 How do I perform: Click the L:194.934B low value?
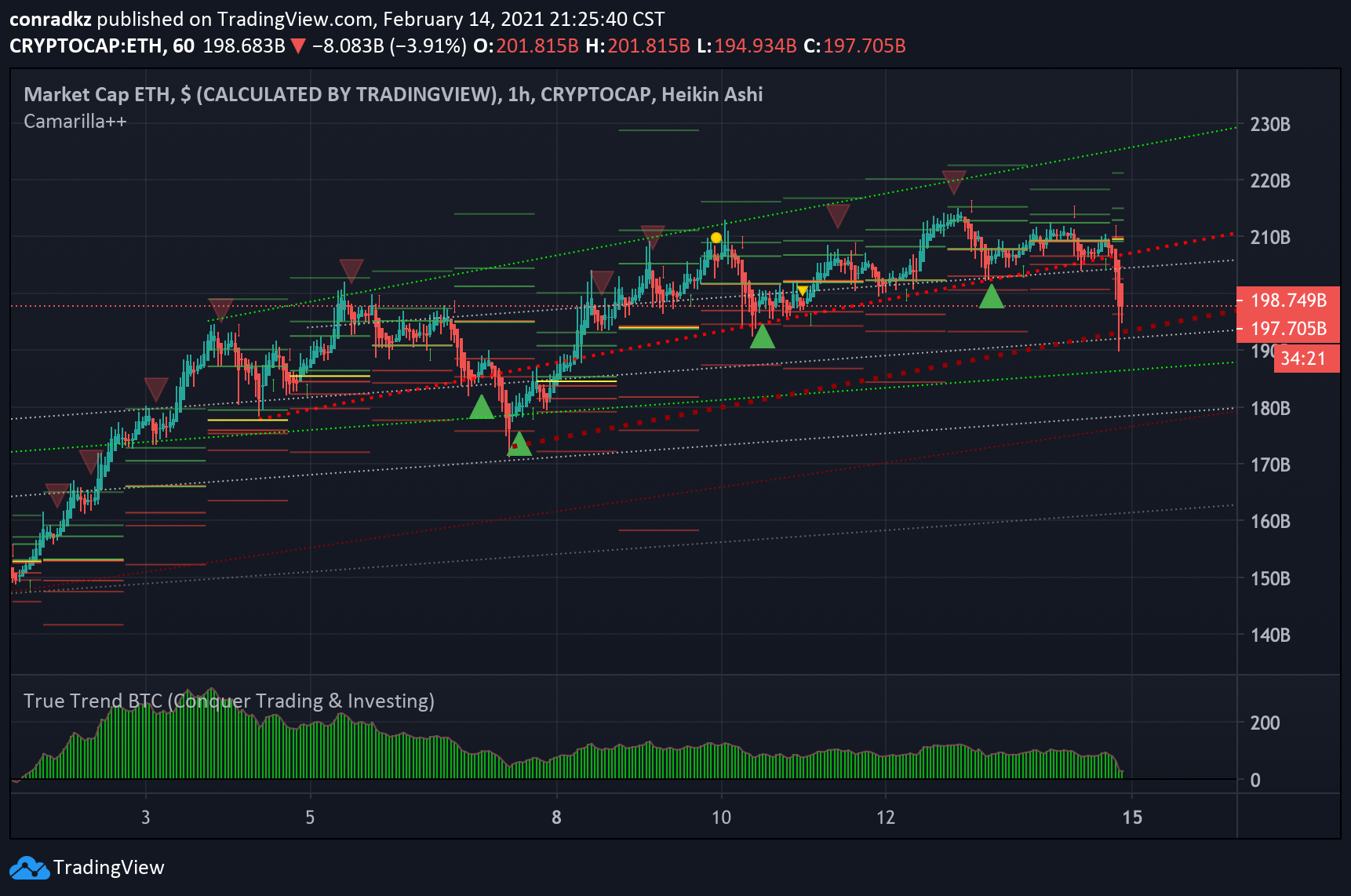click(747, 46)
